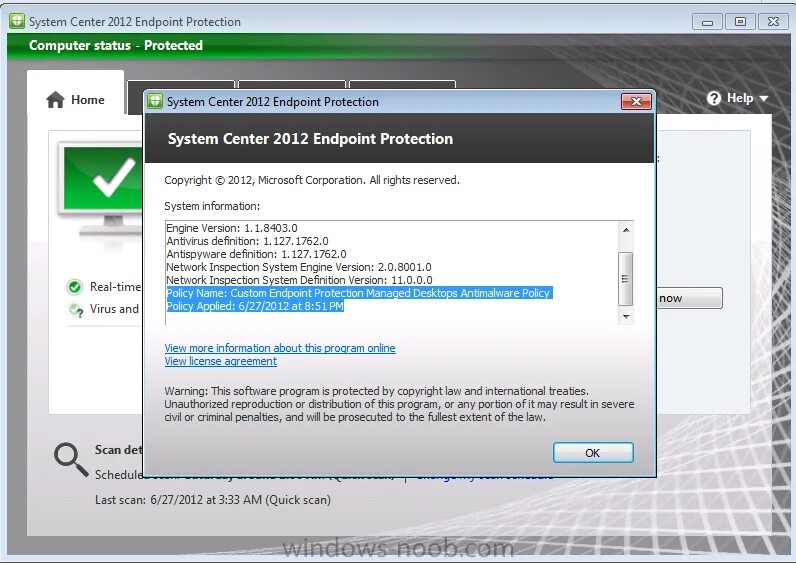Open 'View more information about this program online'
This screenshot has height=563, width=796.
coord(280,348)
